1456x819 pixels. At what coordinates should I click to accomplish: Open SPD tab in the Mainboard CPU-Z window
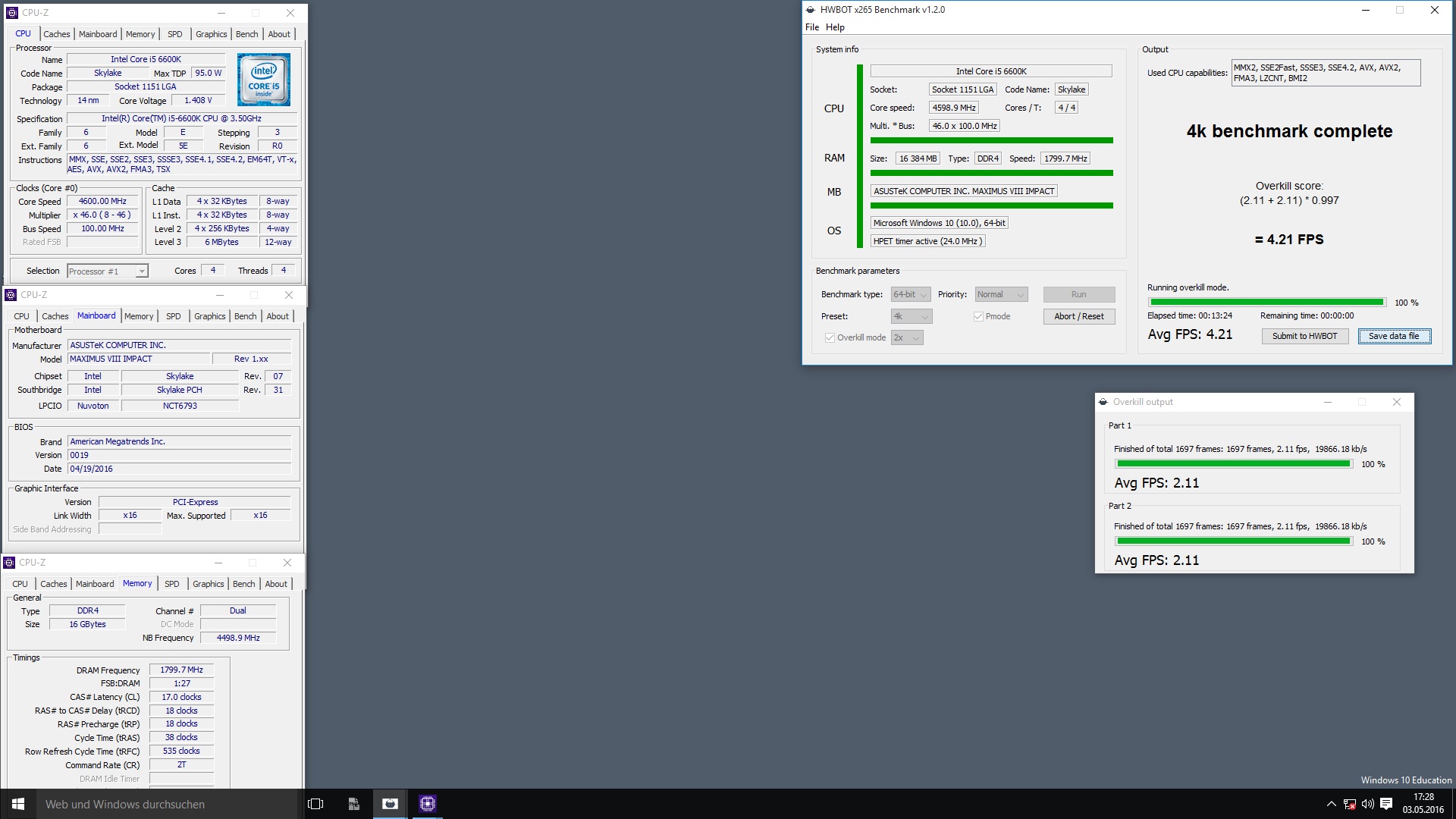tap(174, 317)
